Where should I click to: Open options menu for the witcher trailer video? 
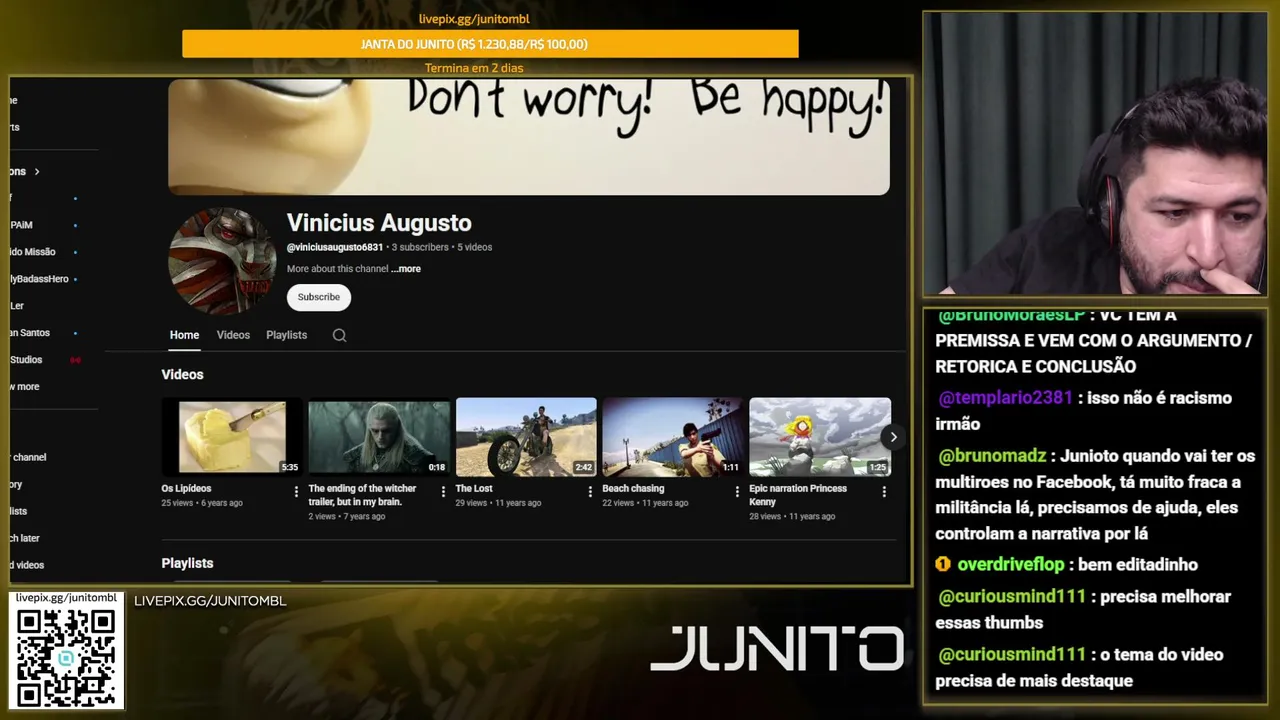[x=443, y=491]
